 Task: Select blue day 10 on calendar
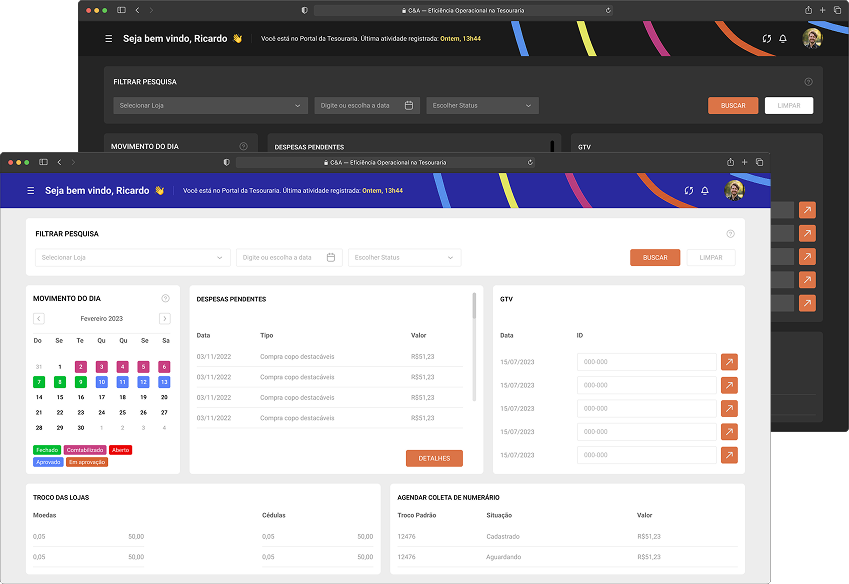click(x=102, y=382)
